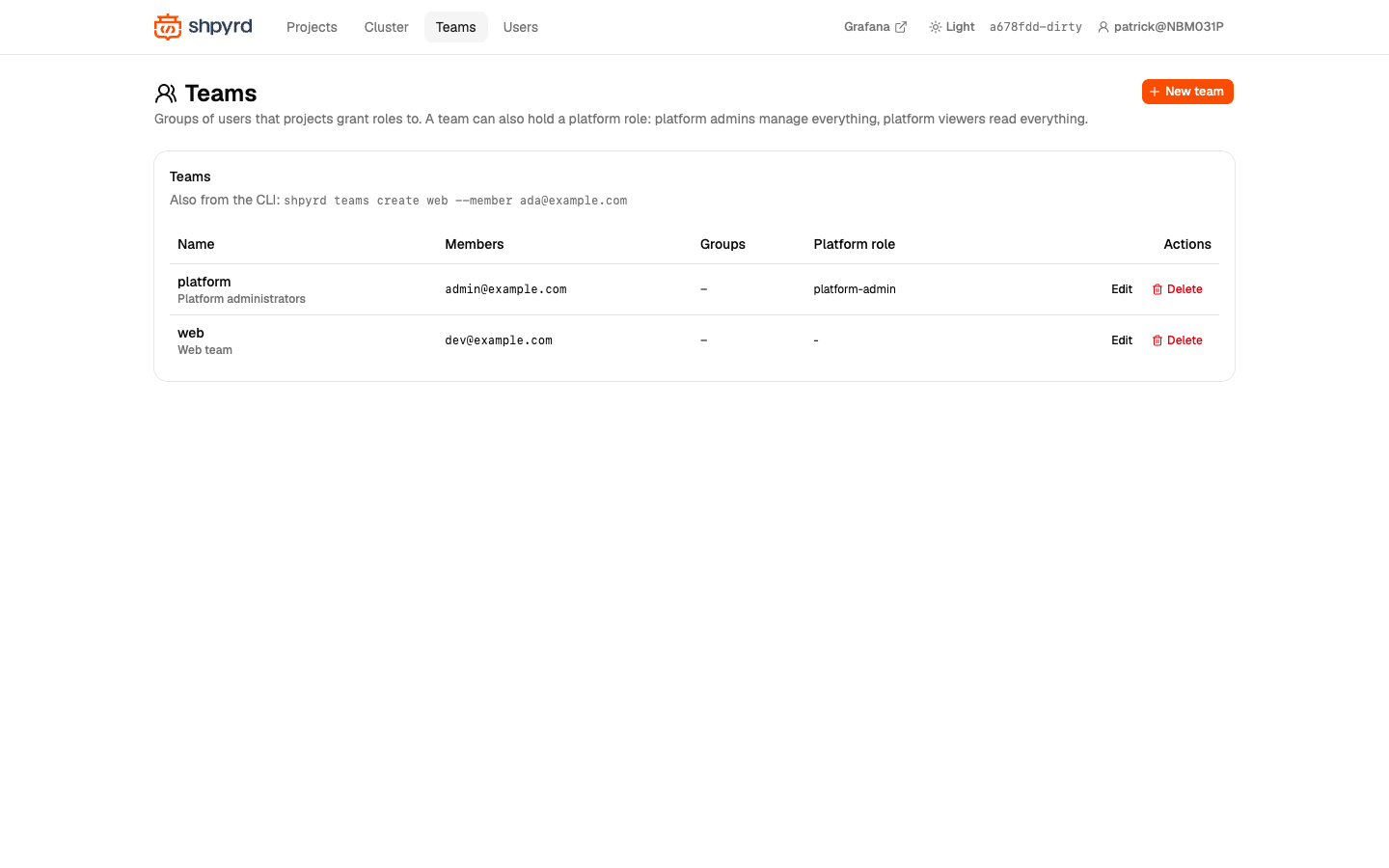Click the Web team description
Image resolution: width=1389 pixels, height=868 pixels.
[x=204, y=350]
